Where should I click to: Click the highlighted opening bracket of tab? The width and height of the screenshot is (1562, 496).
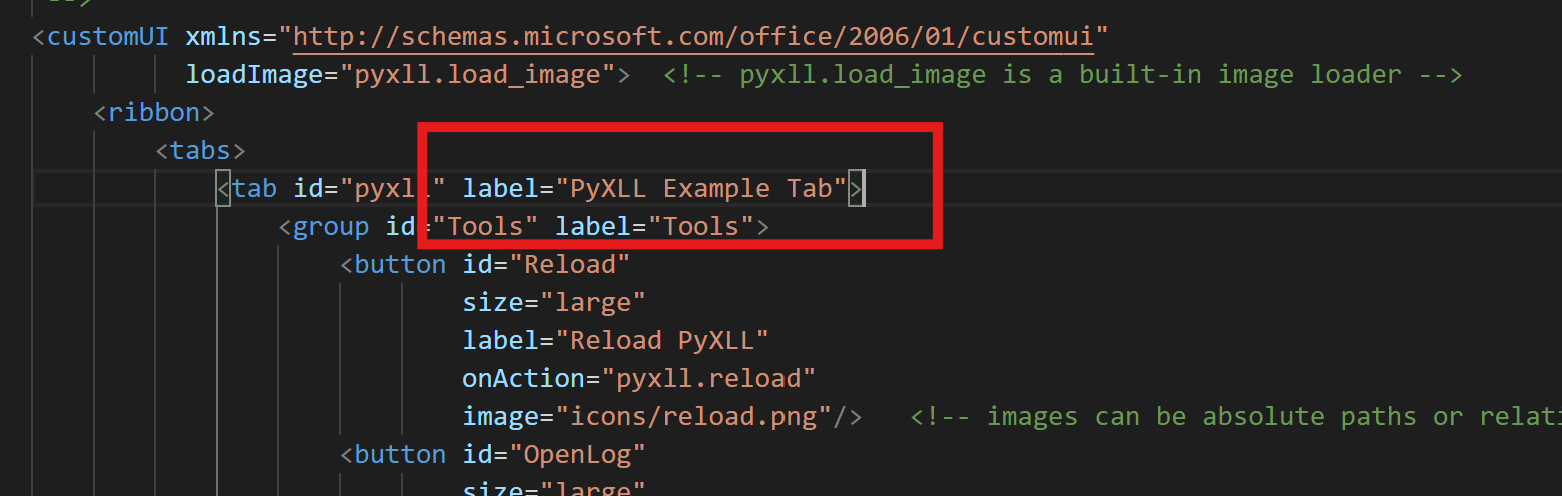(x=224, y=188)
